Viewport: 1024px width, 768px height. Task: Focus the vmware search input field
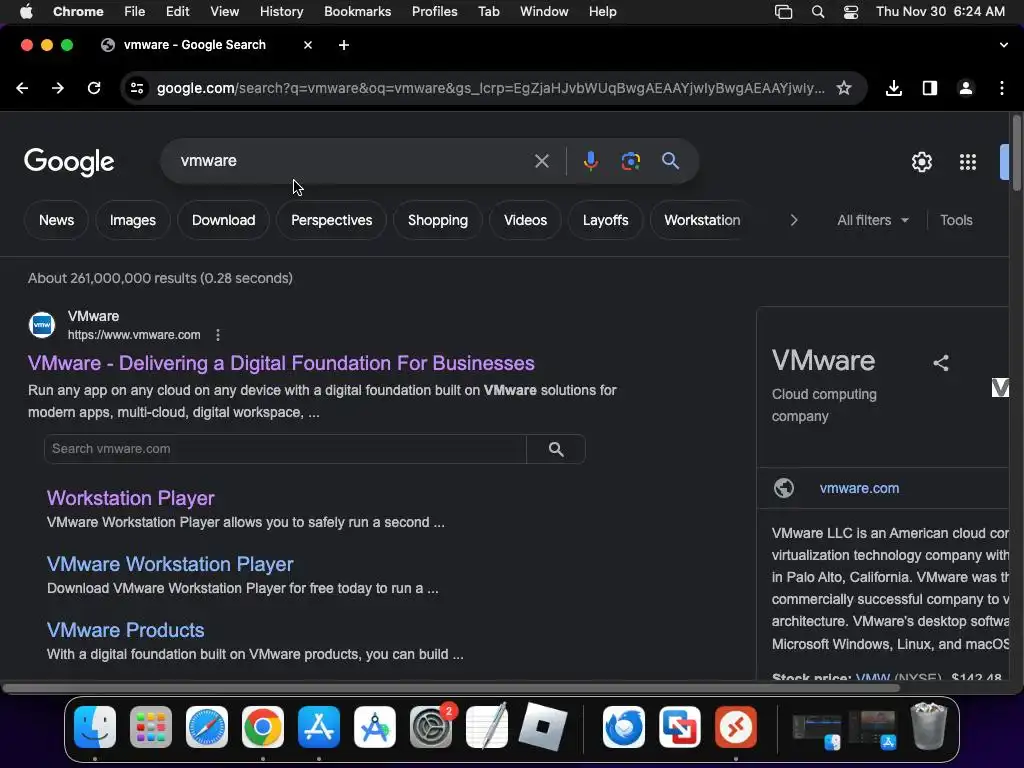point(353,161)
